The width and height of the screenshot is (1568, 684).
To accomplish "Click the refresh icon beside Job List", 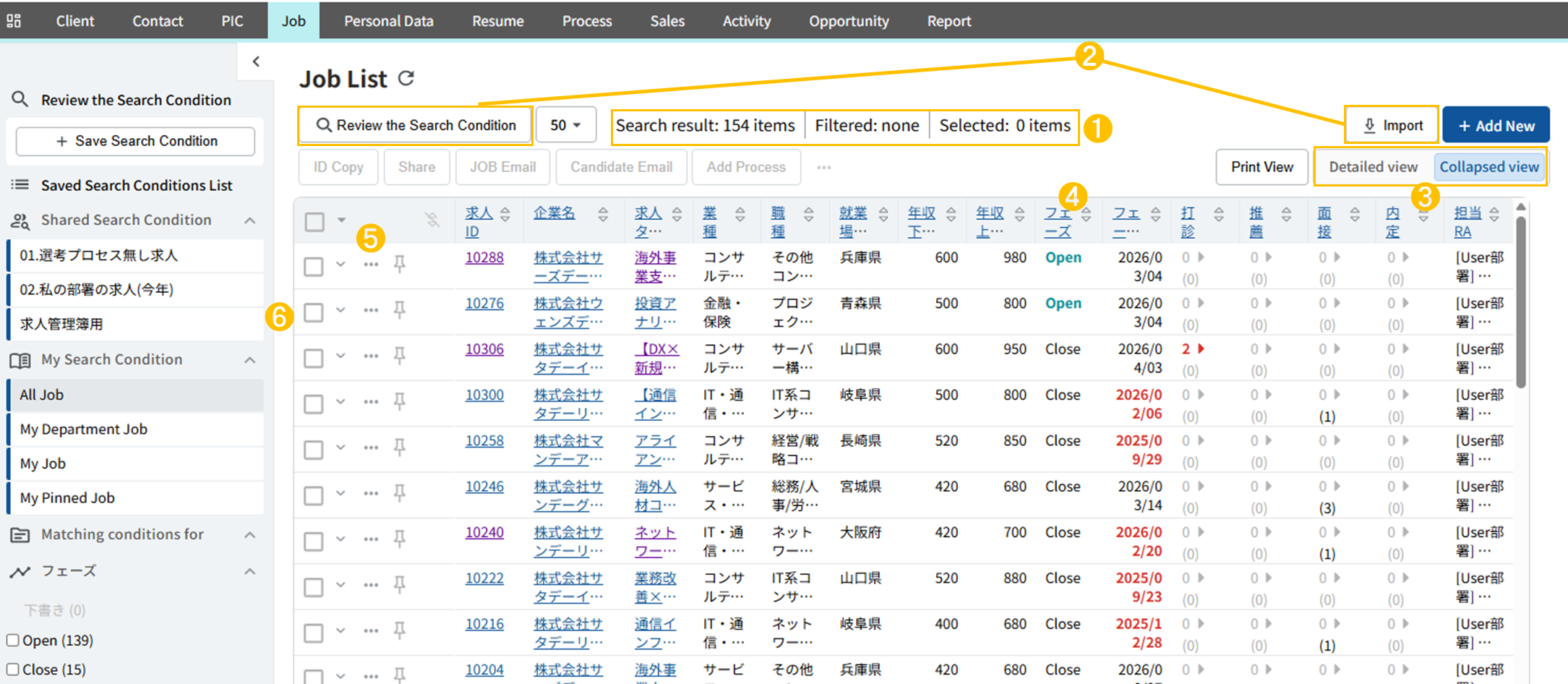I will tap(406, 78).
